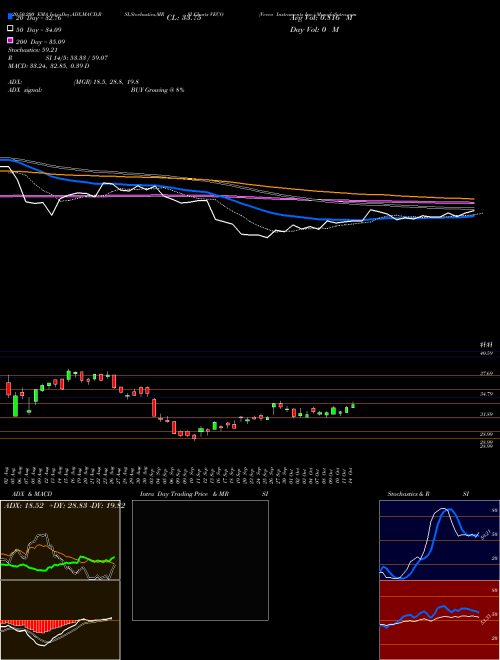Click the 'Intra Day Trading Price & MR' panel title
Screen dimensions: 500x660
point(184,494)
